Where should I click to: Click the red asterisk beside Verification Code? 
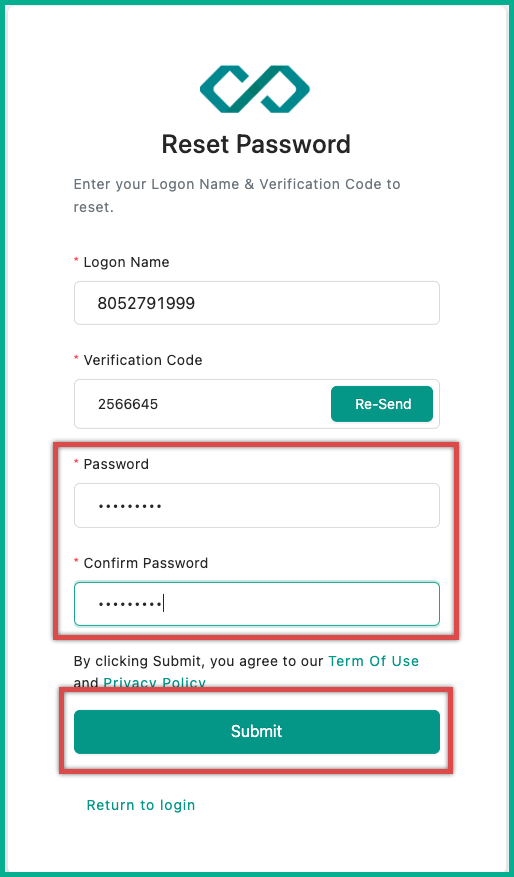(x=77, y=359)
